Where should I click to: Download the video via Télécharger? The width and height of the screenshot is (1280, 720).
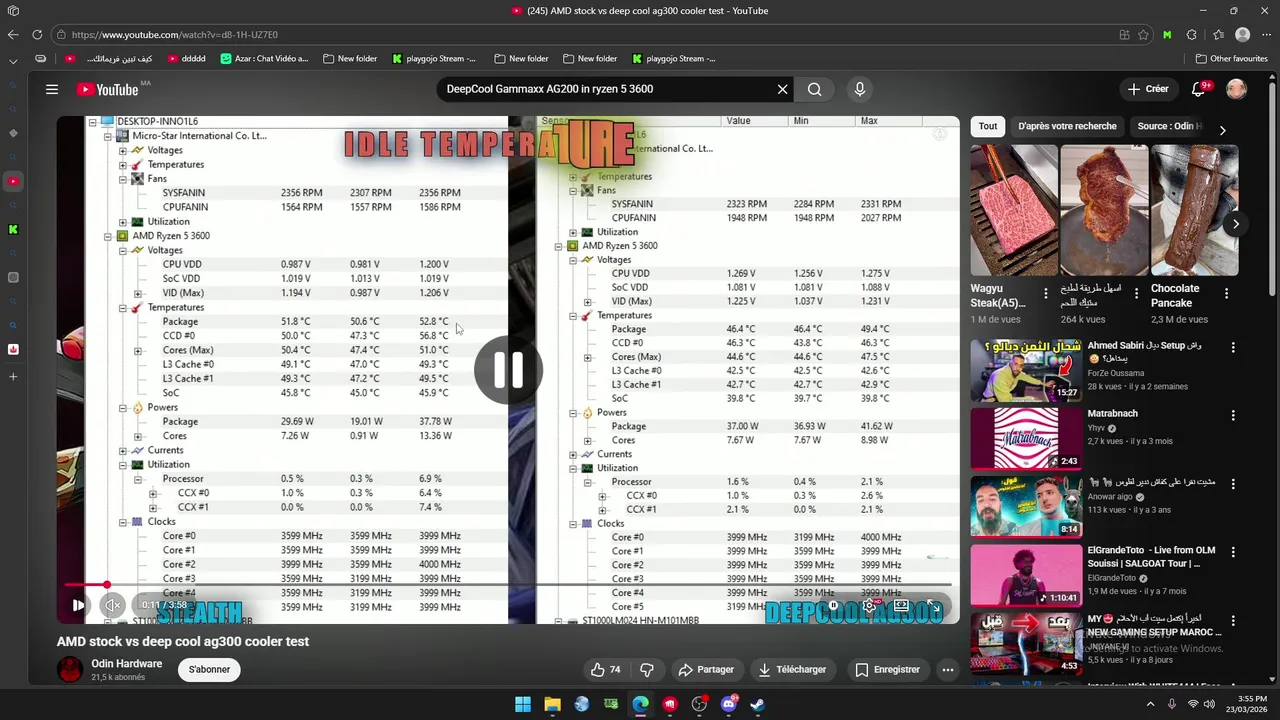(x=792, y=670)
